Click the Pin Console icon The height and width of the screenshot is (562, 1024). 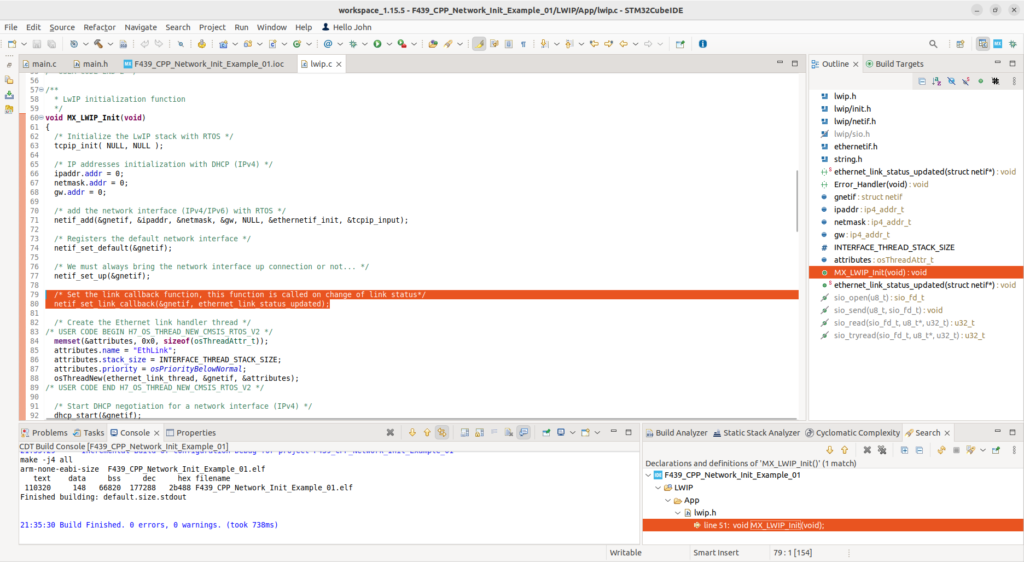[546, 433]
